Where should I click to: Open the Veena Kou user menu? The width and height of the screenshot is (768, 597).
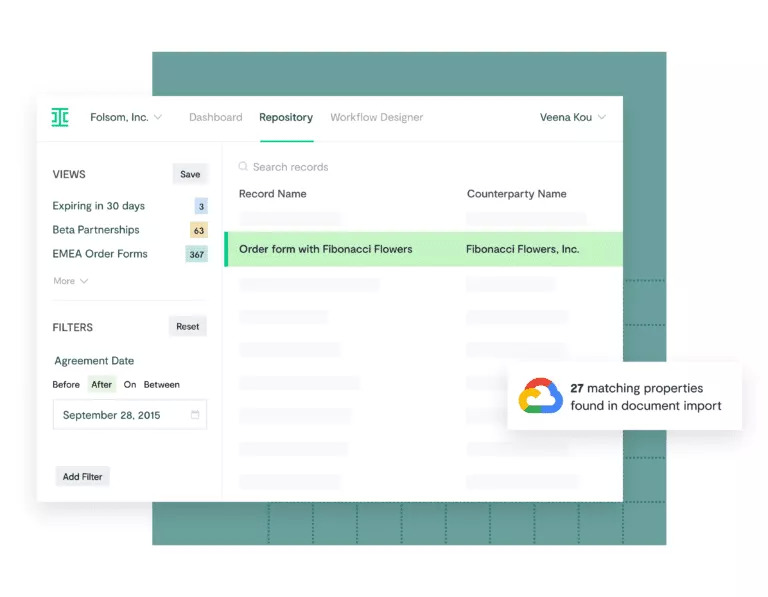[573, 118]
